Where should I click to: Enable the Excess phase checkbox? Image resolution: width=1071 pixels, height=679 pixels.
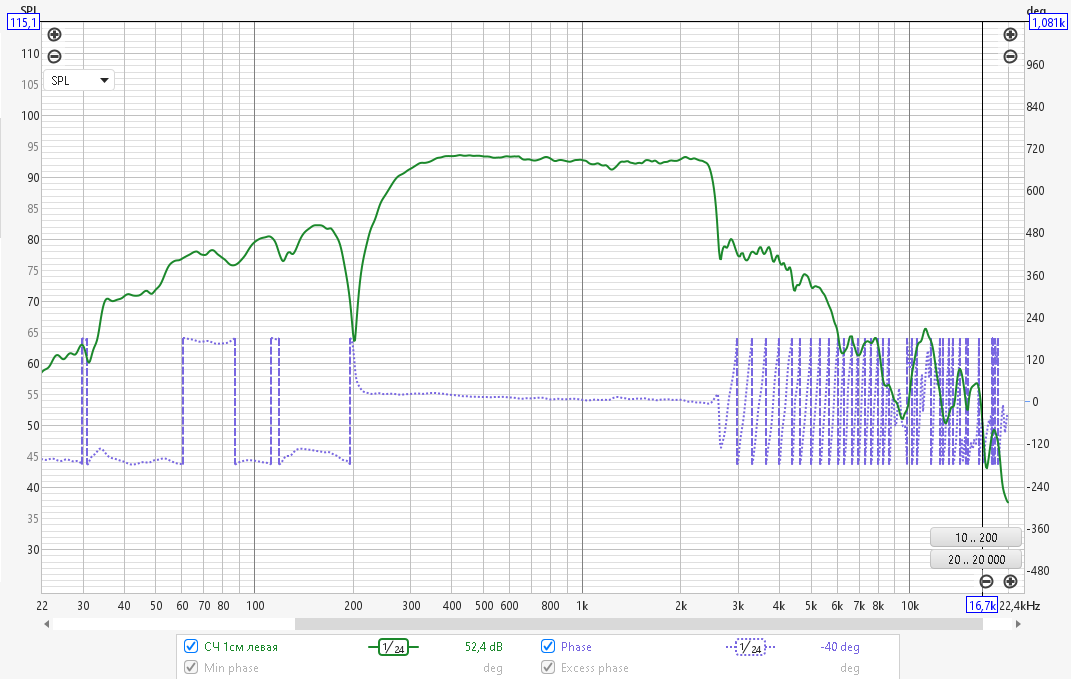point(548,667)
